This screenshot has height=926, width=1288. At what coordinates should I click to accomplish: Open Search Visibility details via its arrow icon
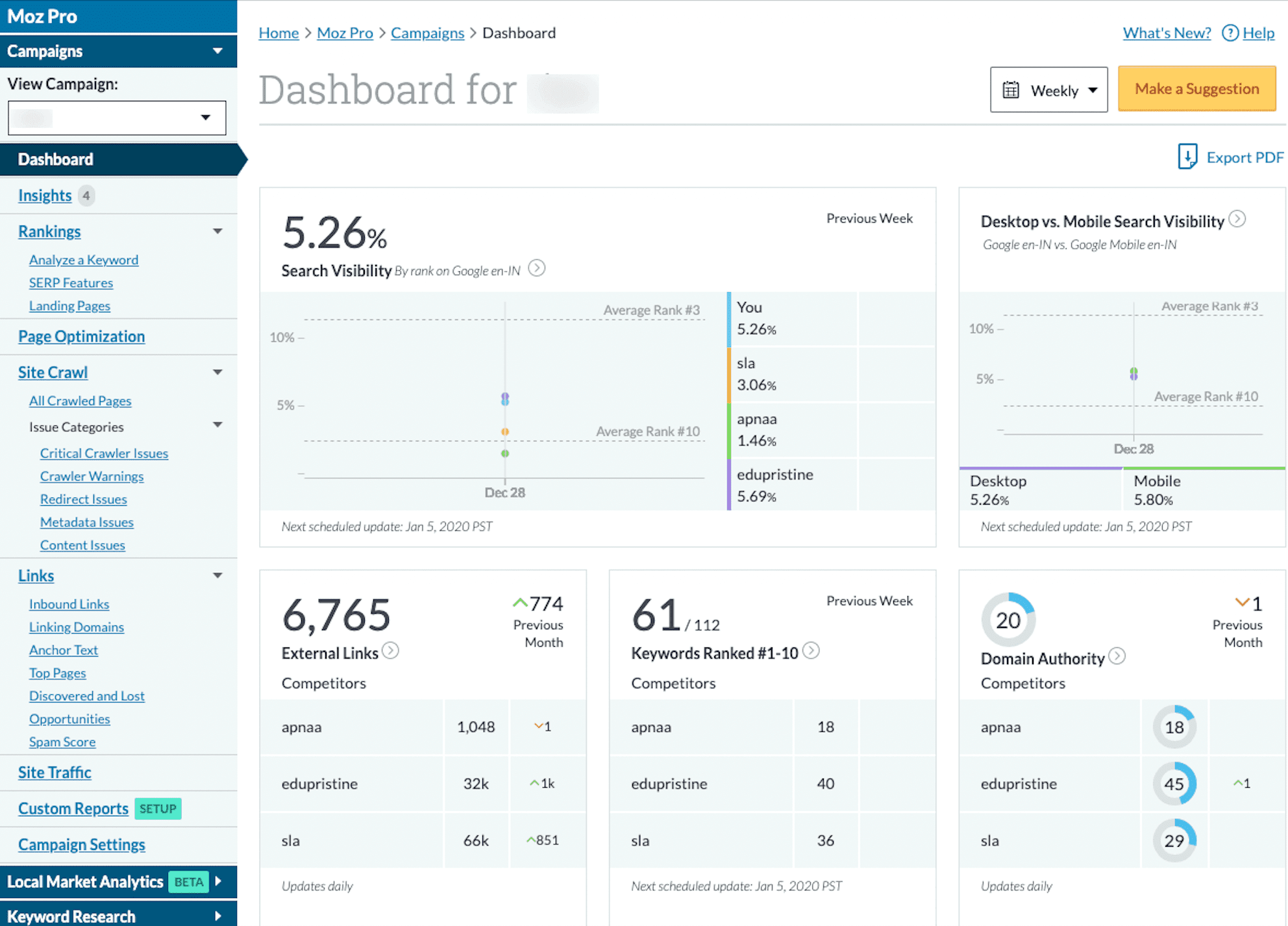click(x=537, y=268)
